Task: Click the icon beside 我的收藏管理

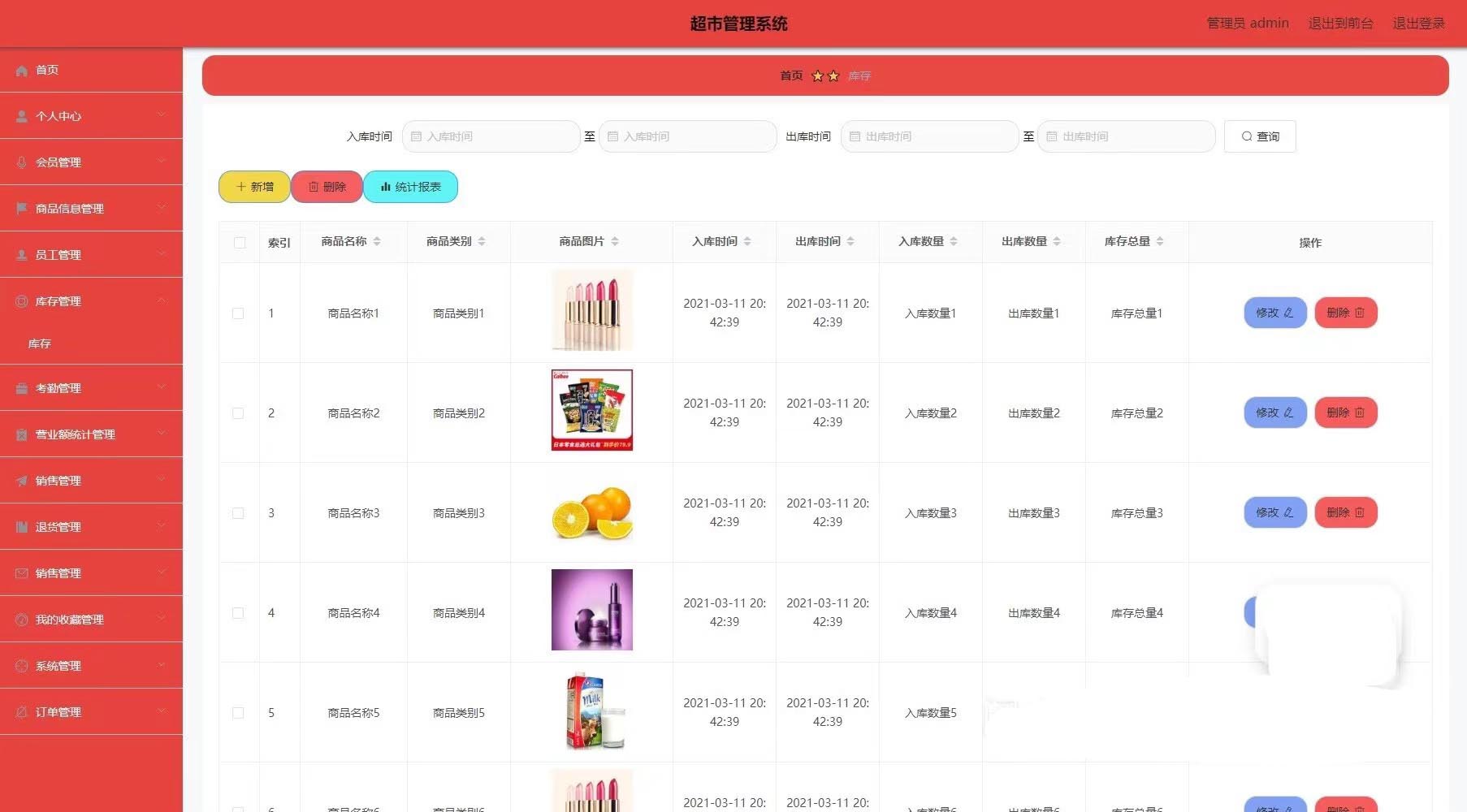Action: (22, 620)
